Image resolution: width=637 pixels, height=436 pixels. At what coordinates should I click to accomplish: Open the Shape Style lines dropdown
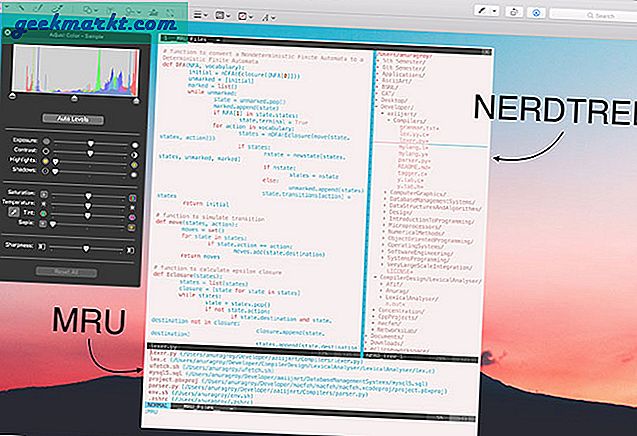click(200, 15)
